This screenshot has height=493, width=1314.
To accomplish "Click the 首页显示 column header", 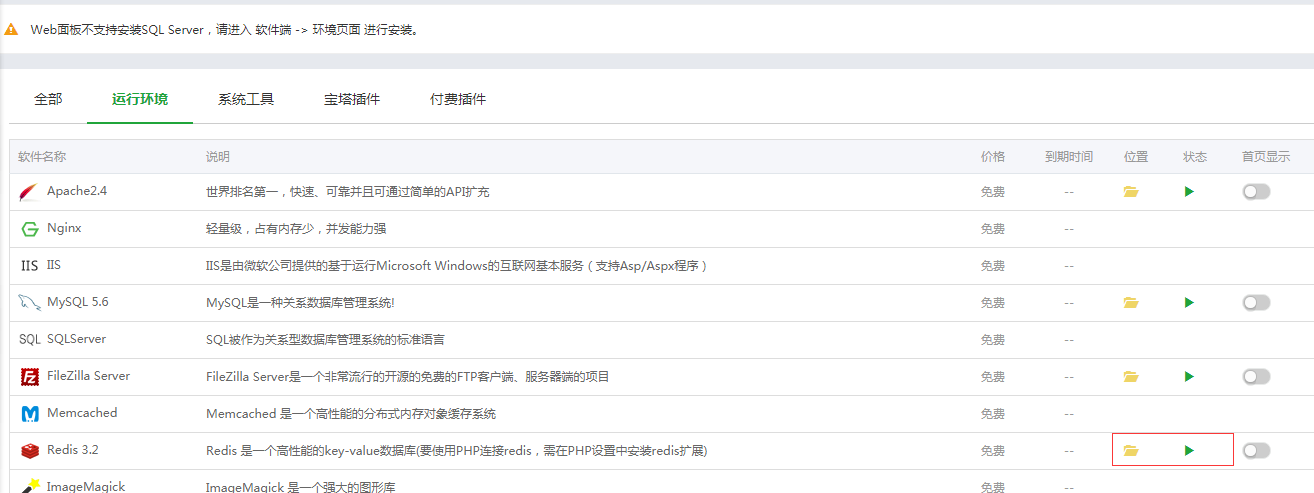I will tap(1266, 157).
